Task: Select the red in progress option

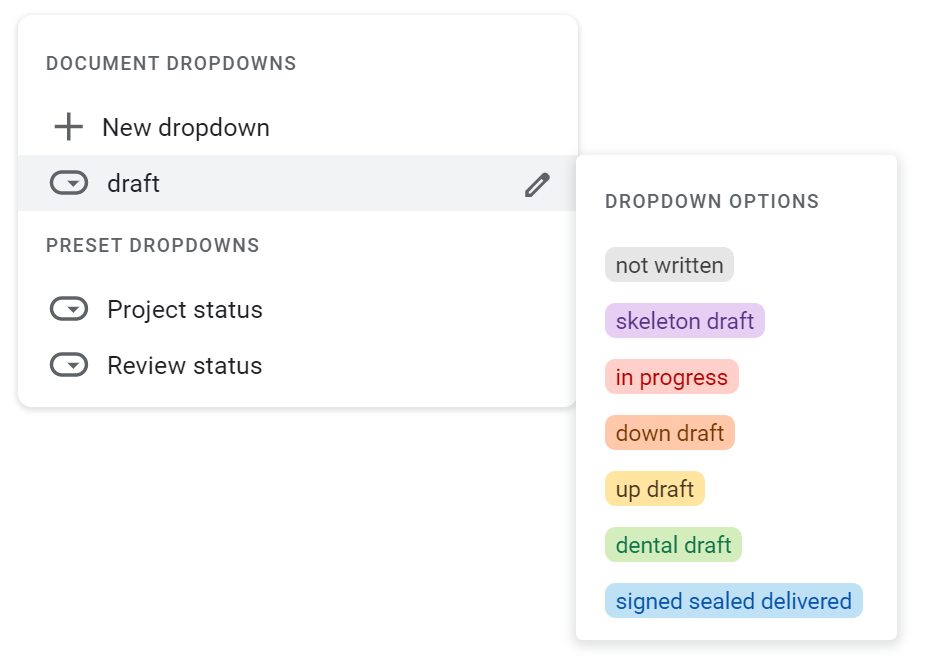Action: (x=672, y=377)
